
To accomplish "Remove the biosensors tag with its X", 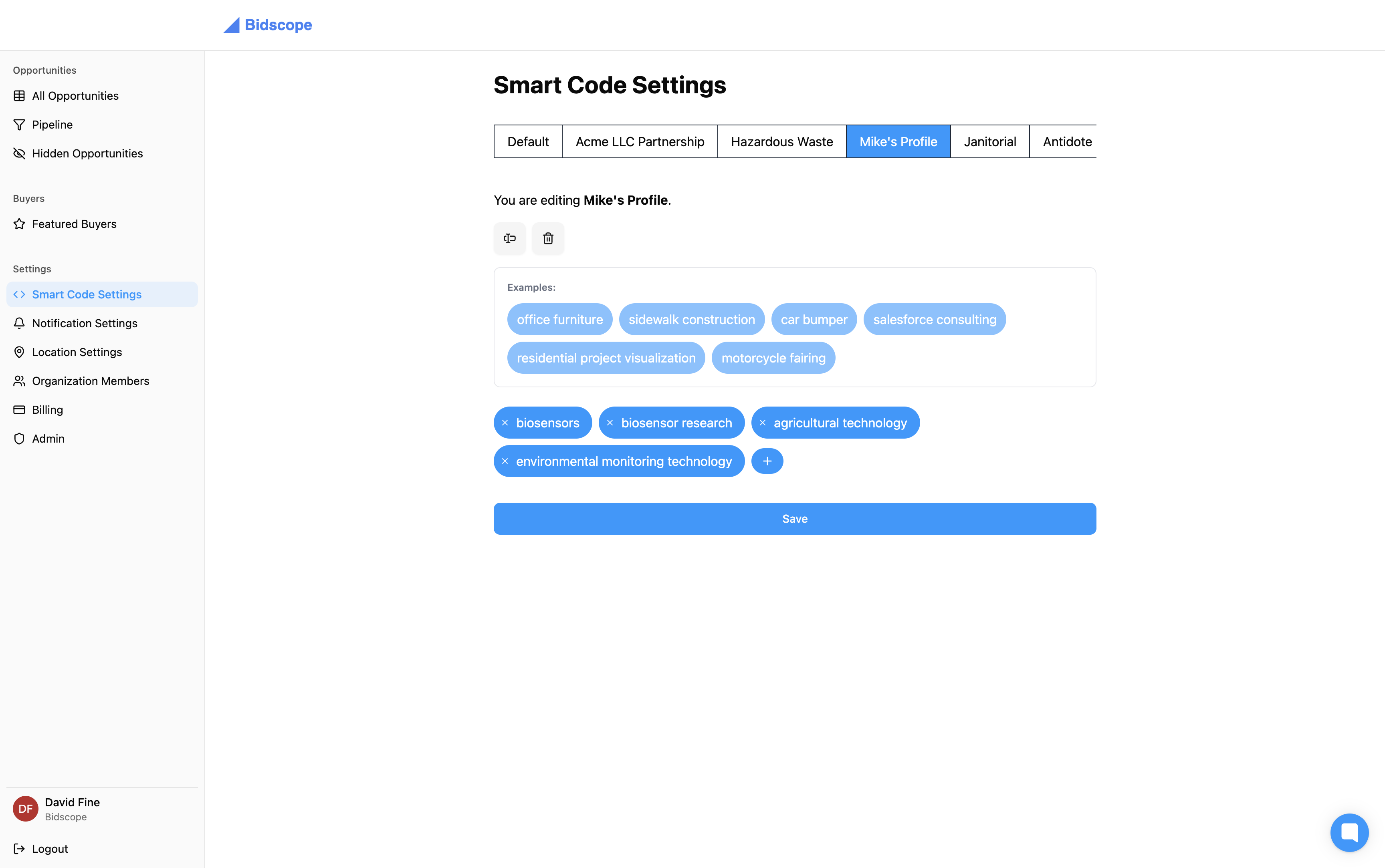I will coord(505,423).
